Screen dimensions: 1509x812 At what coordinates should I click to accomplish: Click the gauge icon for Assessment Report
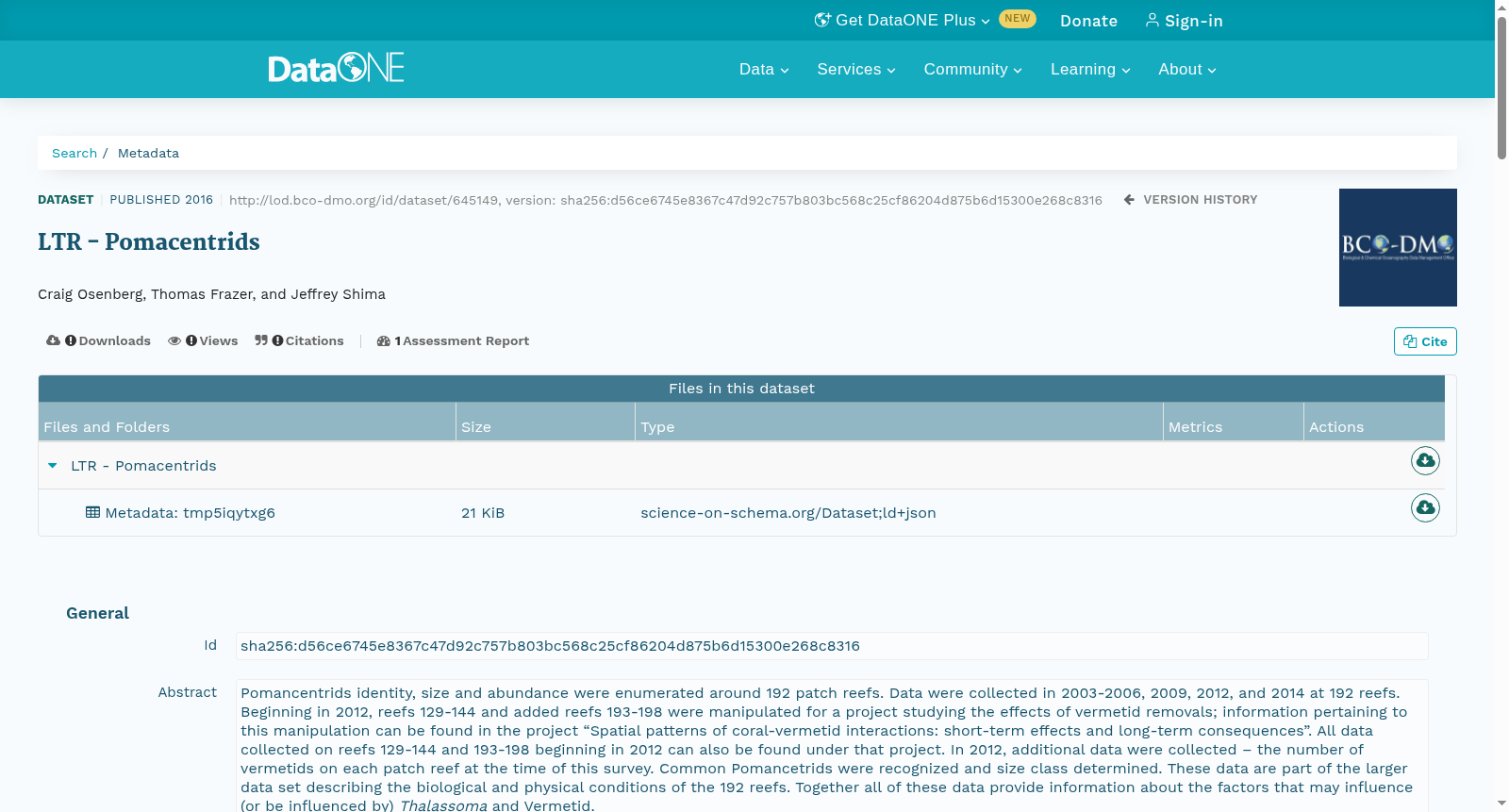coord(383,340)
